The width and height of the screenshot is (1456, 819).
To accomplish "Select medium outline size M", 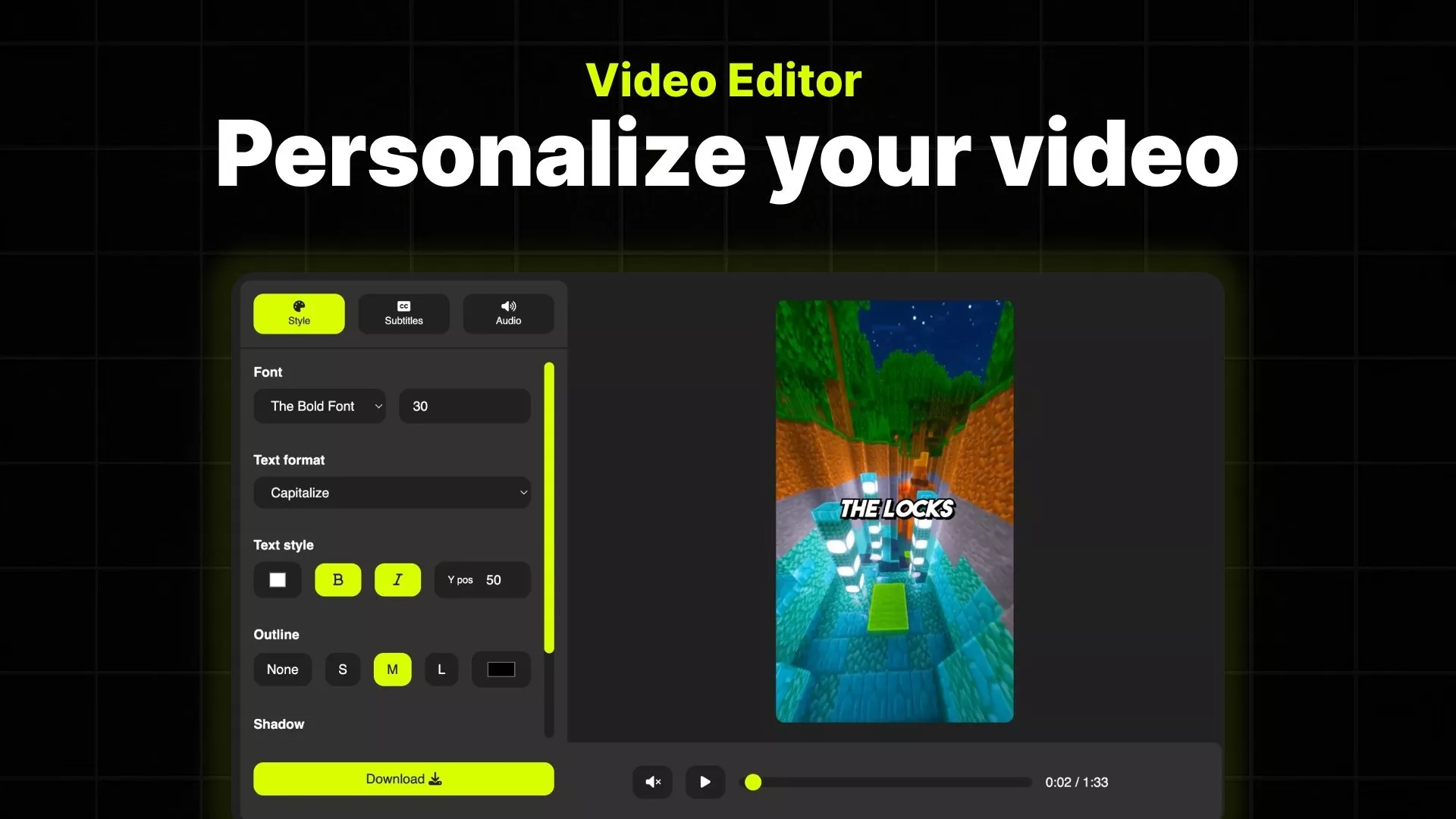I will point(392,670).
